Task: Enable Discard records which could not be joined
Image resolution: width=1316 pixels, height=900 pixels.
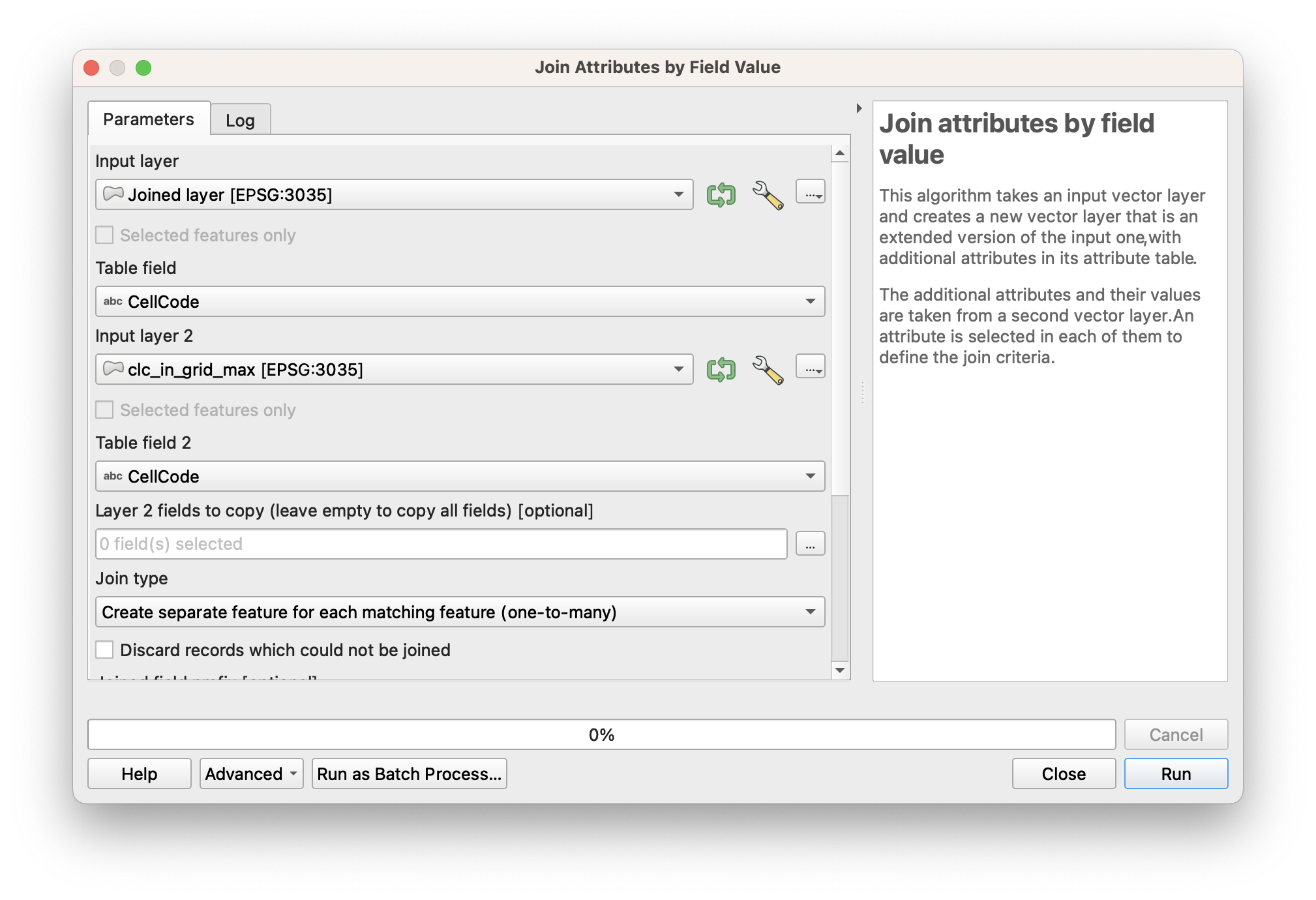Action: point(104,650)
